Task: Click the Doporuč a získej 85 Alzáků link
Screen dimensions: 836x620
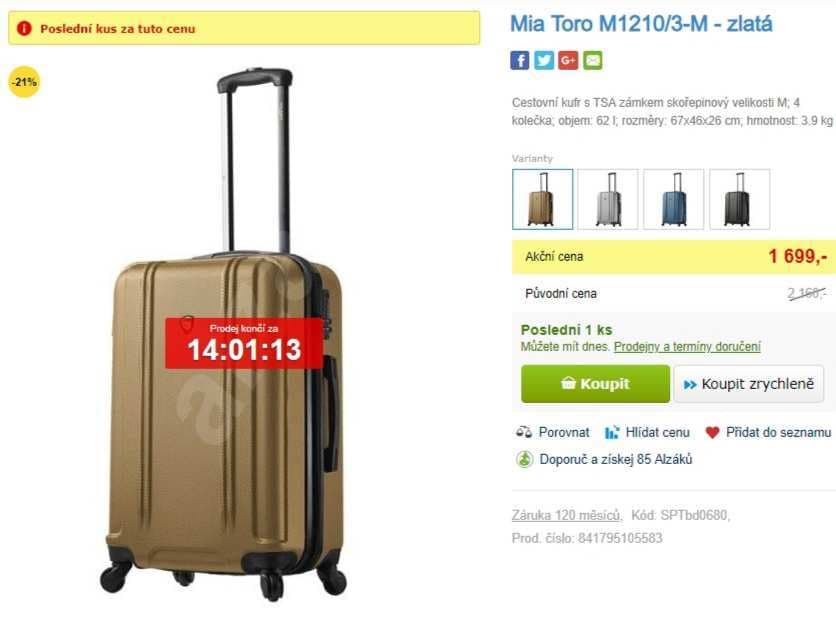Action: pyautogui.click(x=616, y=459)
